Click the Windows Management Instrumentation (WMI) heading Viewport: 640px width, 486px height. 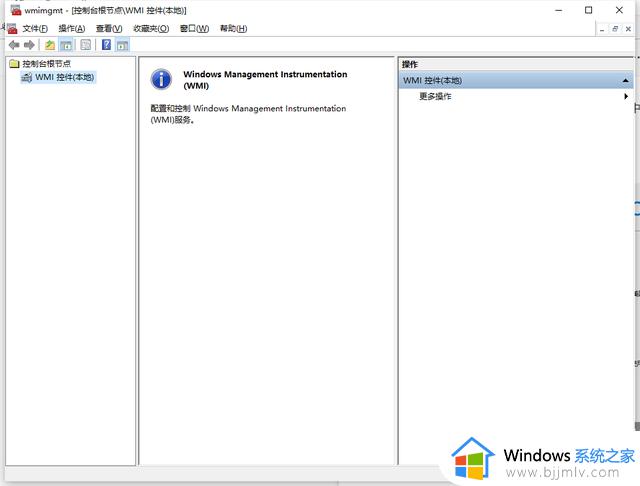coord(265,80)
